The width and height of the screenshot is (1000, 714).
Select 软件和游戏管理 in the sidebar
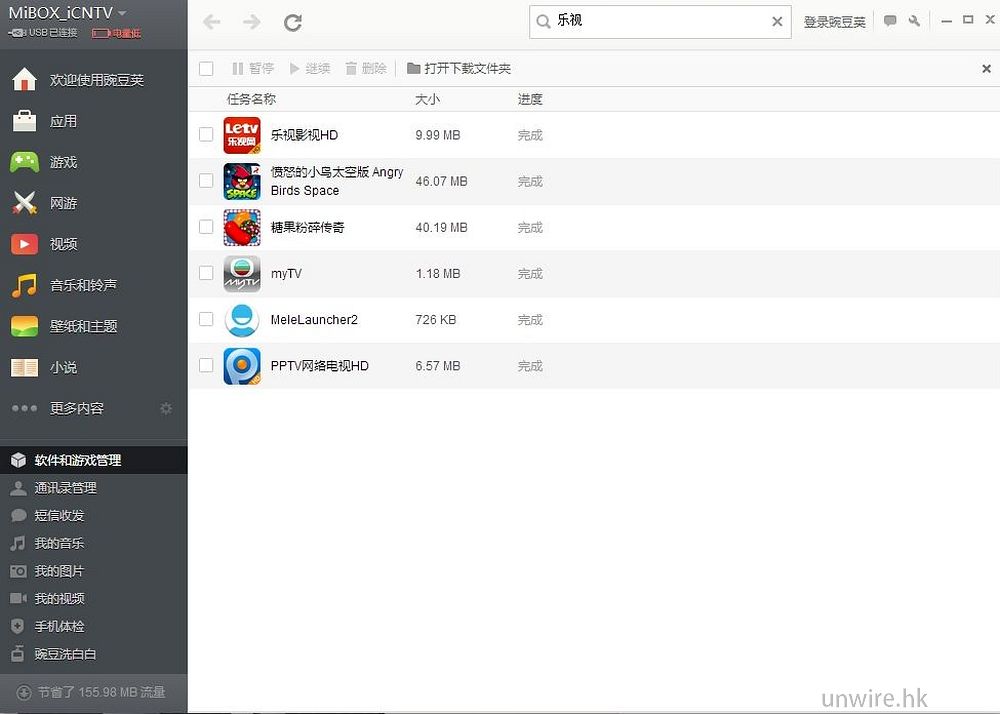click(x=77, y=460)
